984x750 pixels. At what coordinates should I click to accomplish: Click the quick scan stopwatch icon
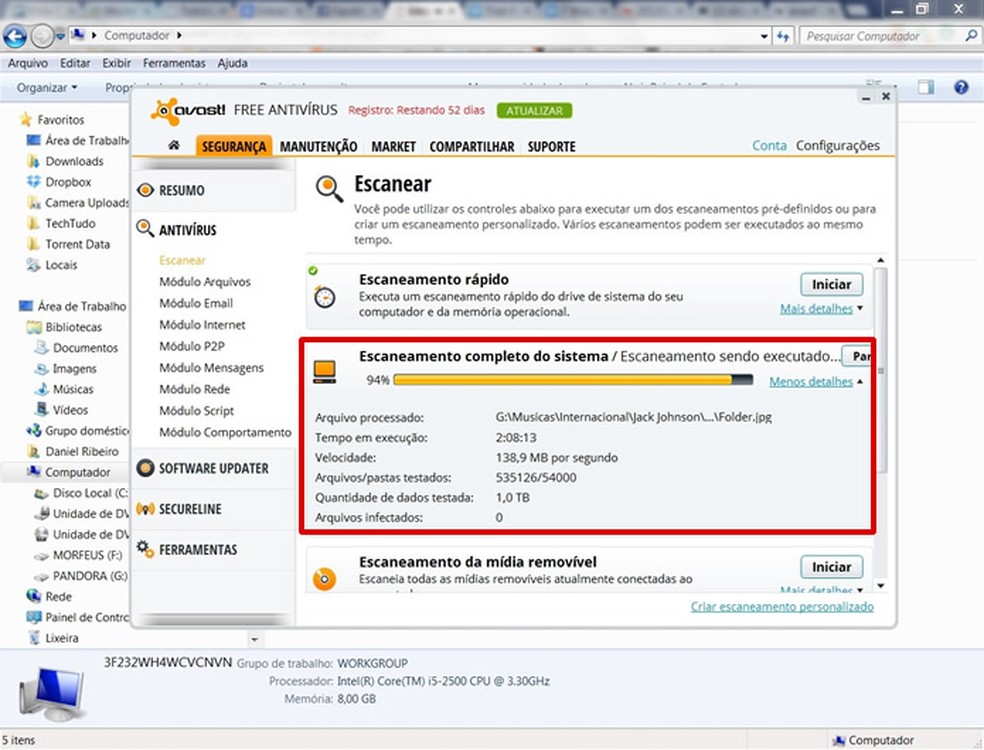click(x=324, y=296)
